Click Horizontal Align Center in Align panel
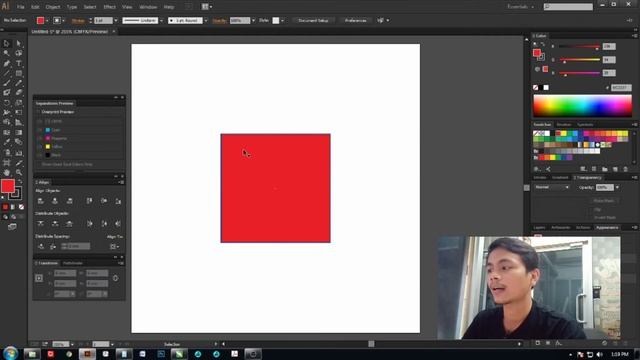 point(55,201)
